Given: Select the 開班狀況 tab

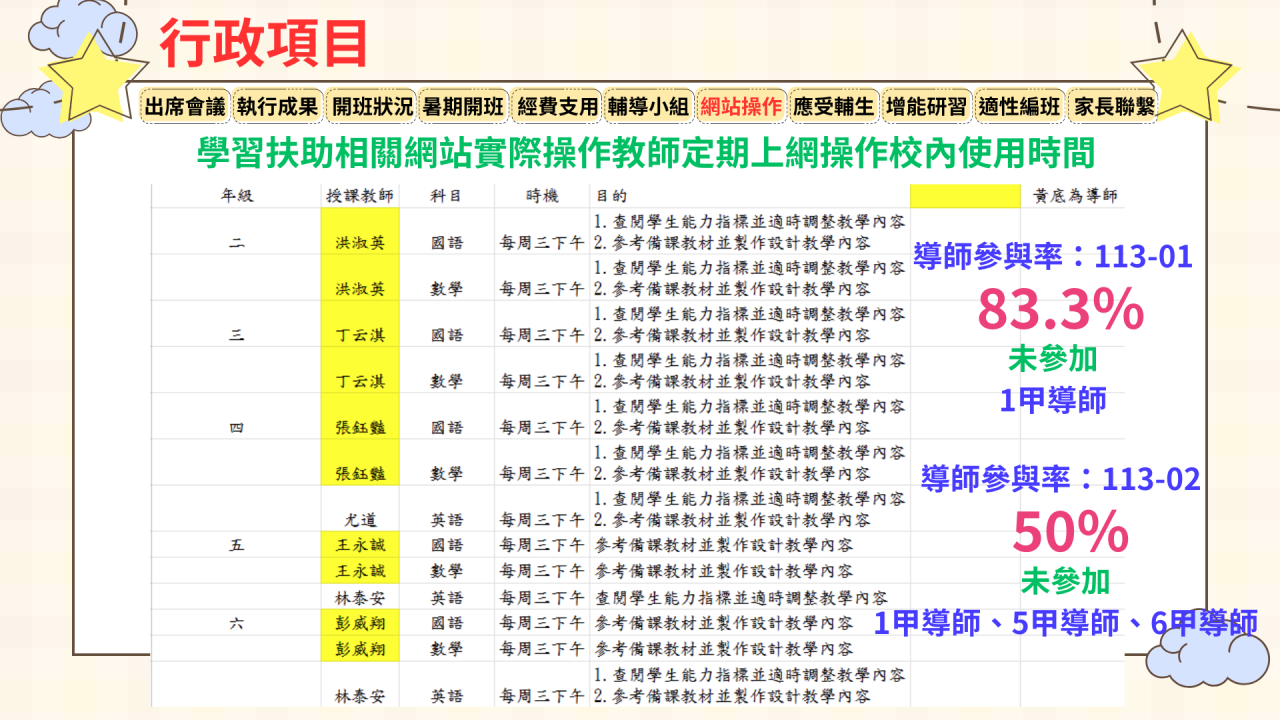Looking at the screenshot, I should pyautogui.click(x=372, y=106).
